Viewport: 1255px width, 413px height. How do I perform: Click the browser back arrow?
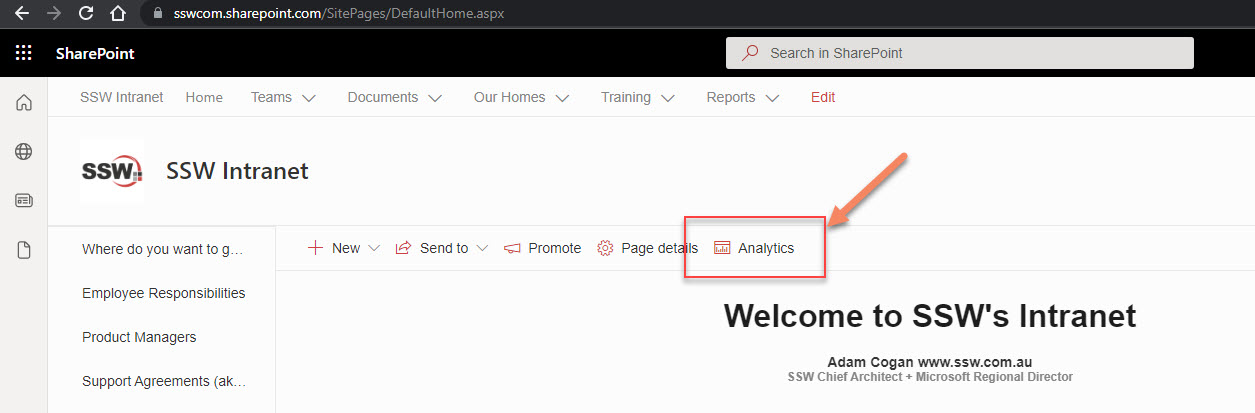click(x=22, y=14)
